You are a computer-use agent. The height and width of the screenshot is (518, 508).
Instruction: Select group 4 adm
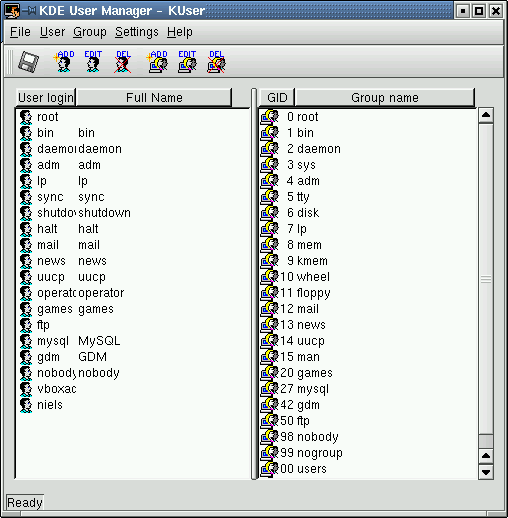click(x=368, y=181)
